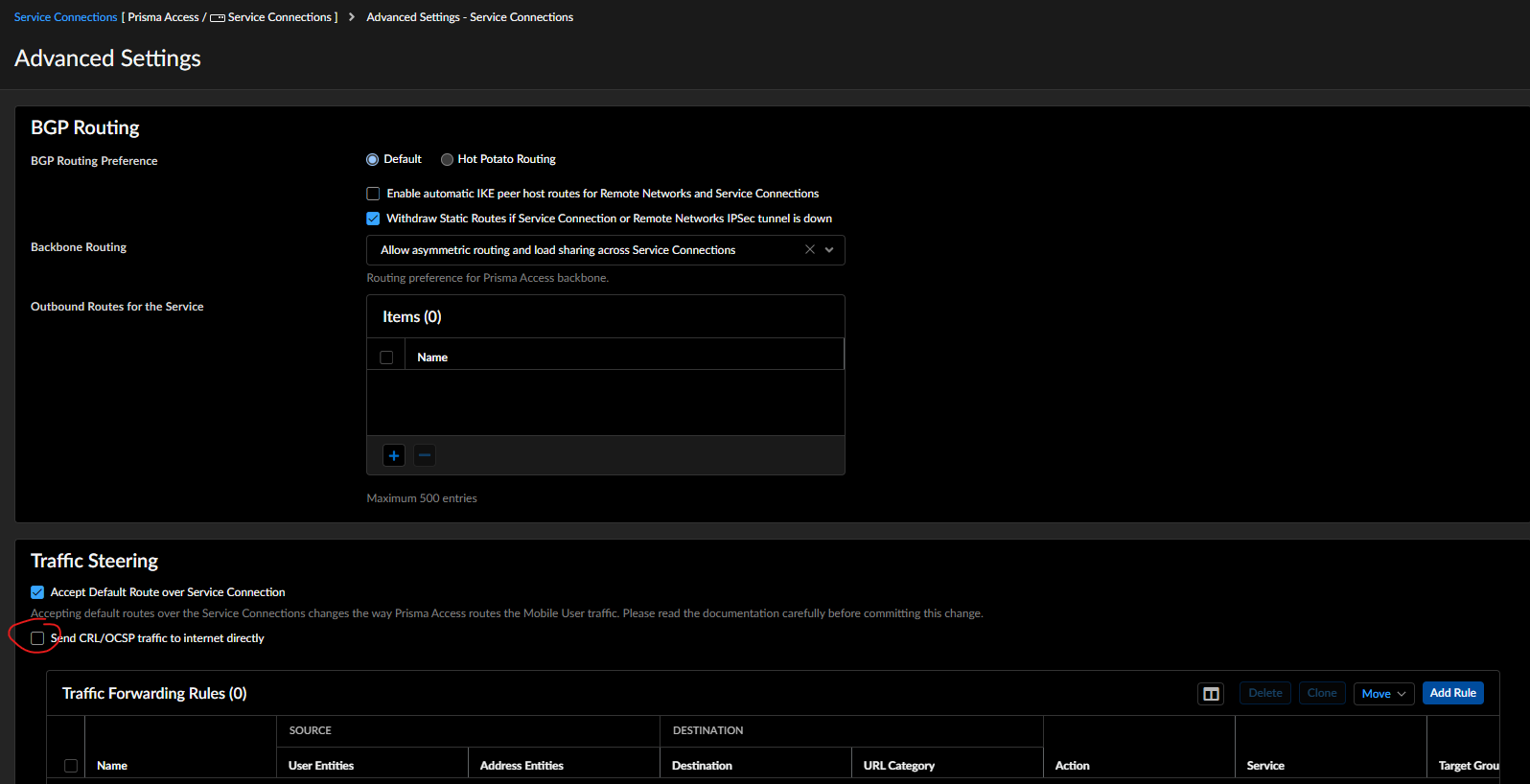Screen dimensions: 1530x784
Task: Disable Accept Default Route over Service Connection
Action: pos(37,592)
